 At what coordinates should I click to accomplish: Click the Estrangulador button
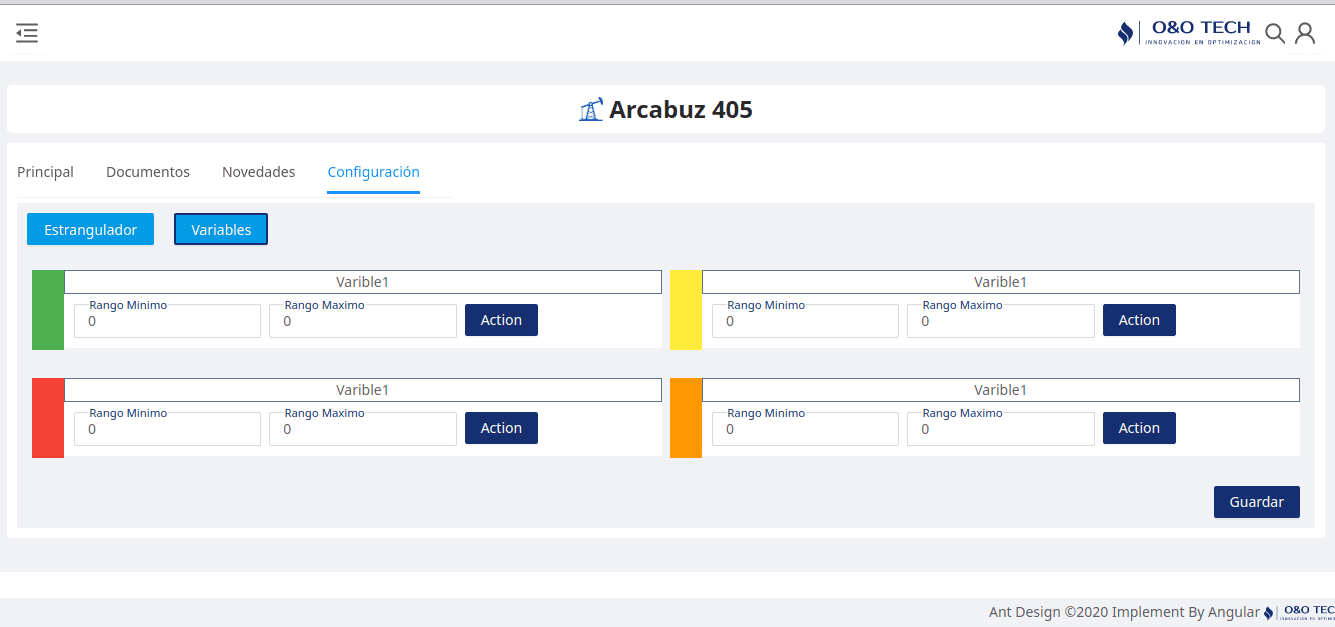coord(91,229)
